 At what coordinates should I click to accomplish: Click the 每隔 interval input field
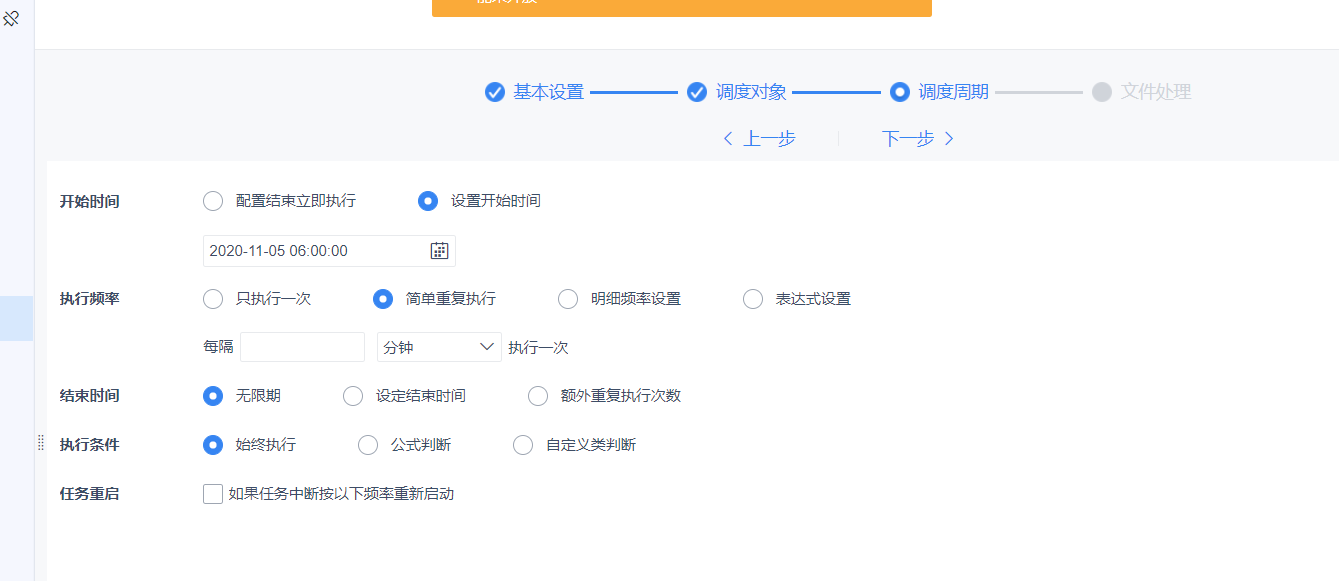(x=302, y=347)
